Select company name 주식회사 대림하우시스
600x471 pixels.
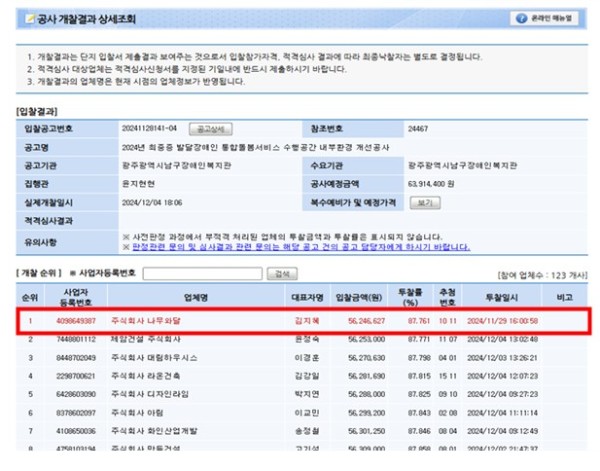154,358
